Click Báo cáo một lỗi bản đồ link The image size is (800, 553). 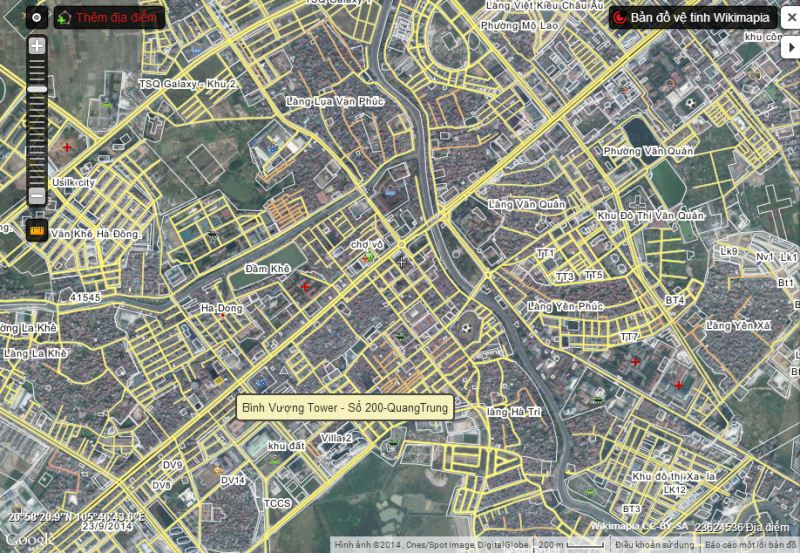click(750, 546)
